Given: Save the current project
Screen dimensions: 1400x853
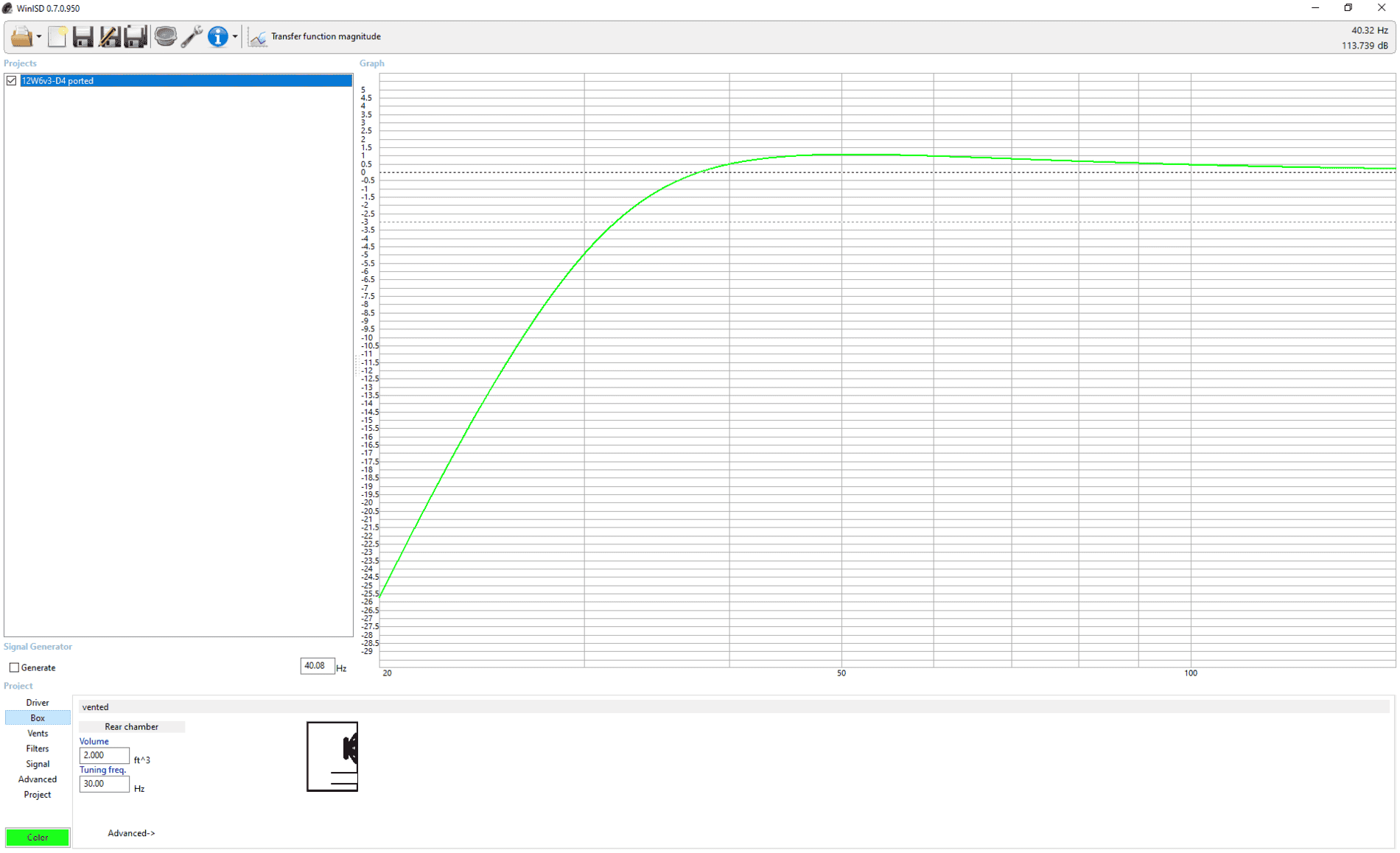Looking at the screenshot, I should pos(83,36).
